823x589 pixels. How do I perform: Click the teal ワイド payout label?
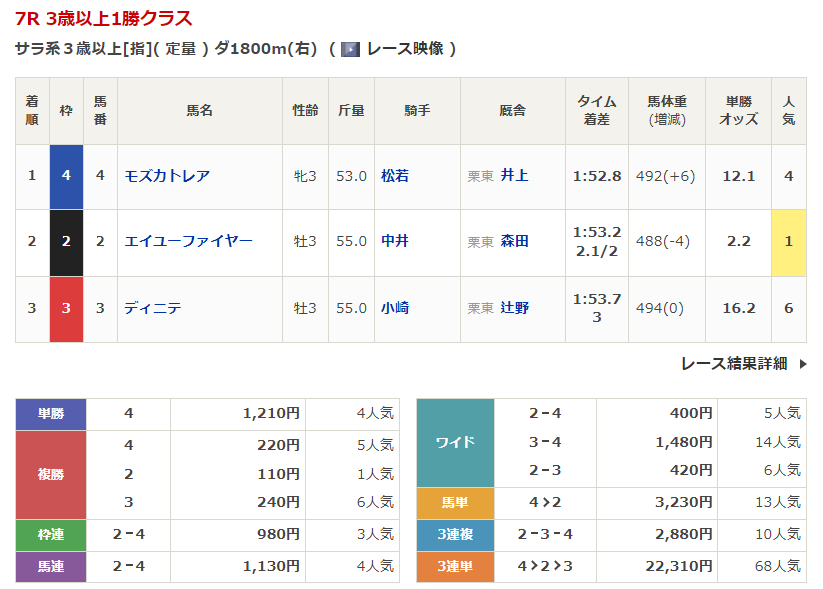455,442
